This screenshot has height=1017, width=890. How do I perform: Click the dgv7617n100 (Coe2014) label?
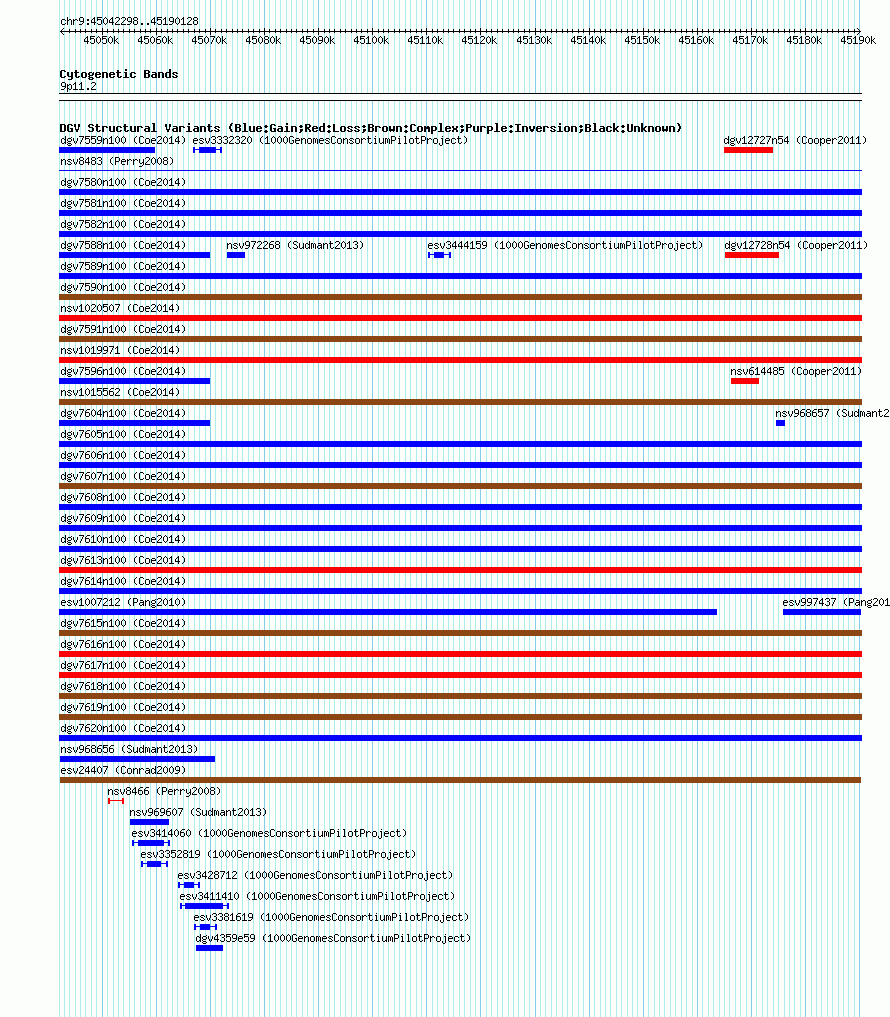tap(123, 665)
